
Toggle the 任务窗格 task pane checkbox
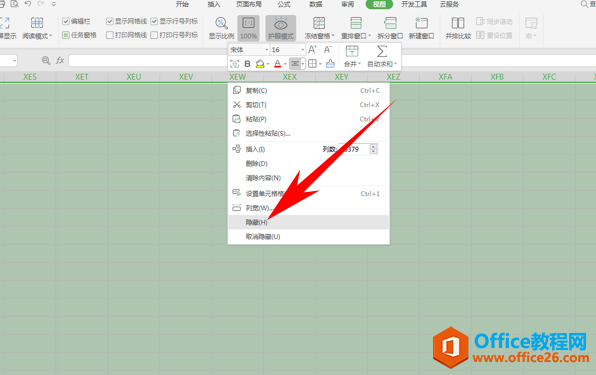point(66,35)
